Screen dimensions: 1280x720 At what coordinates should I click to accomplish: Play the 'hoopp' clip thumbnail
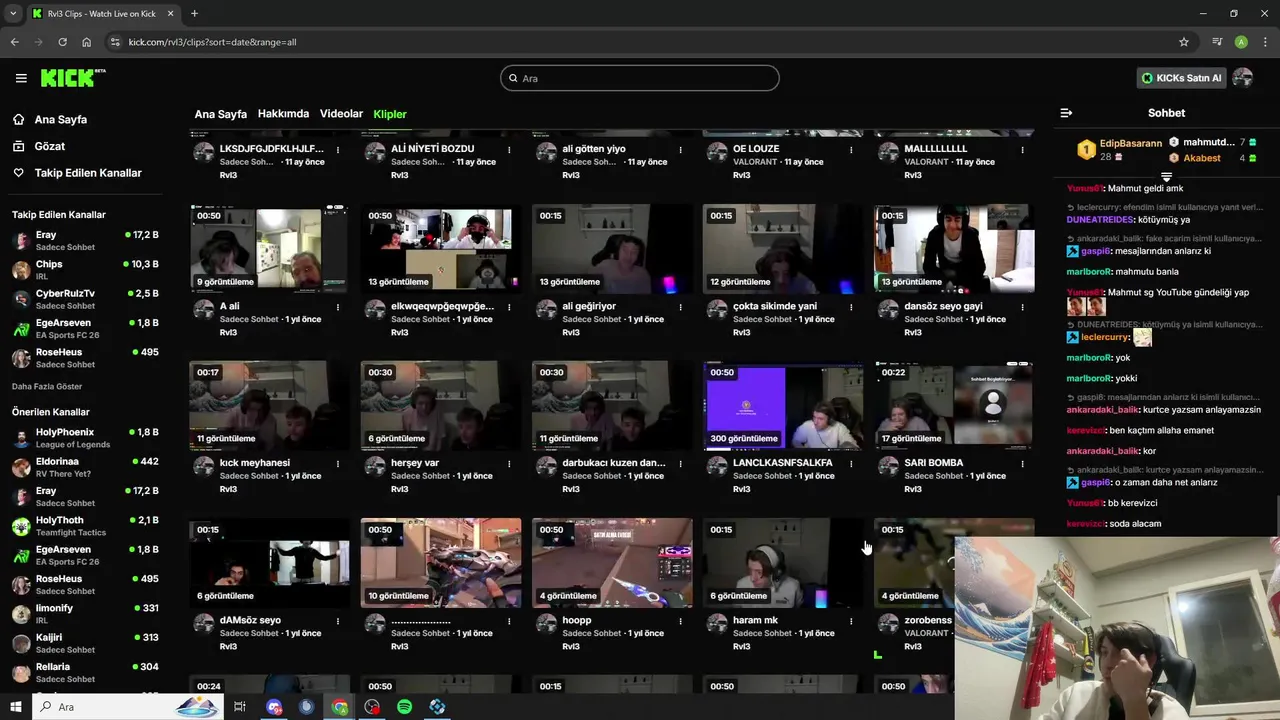(x=612, y=563)
